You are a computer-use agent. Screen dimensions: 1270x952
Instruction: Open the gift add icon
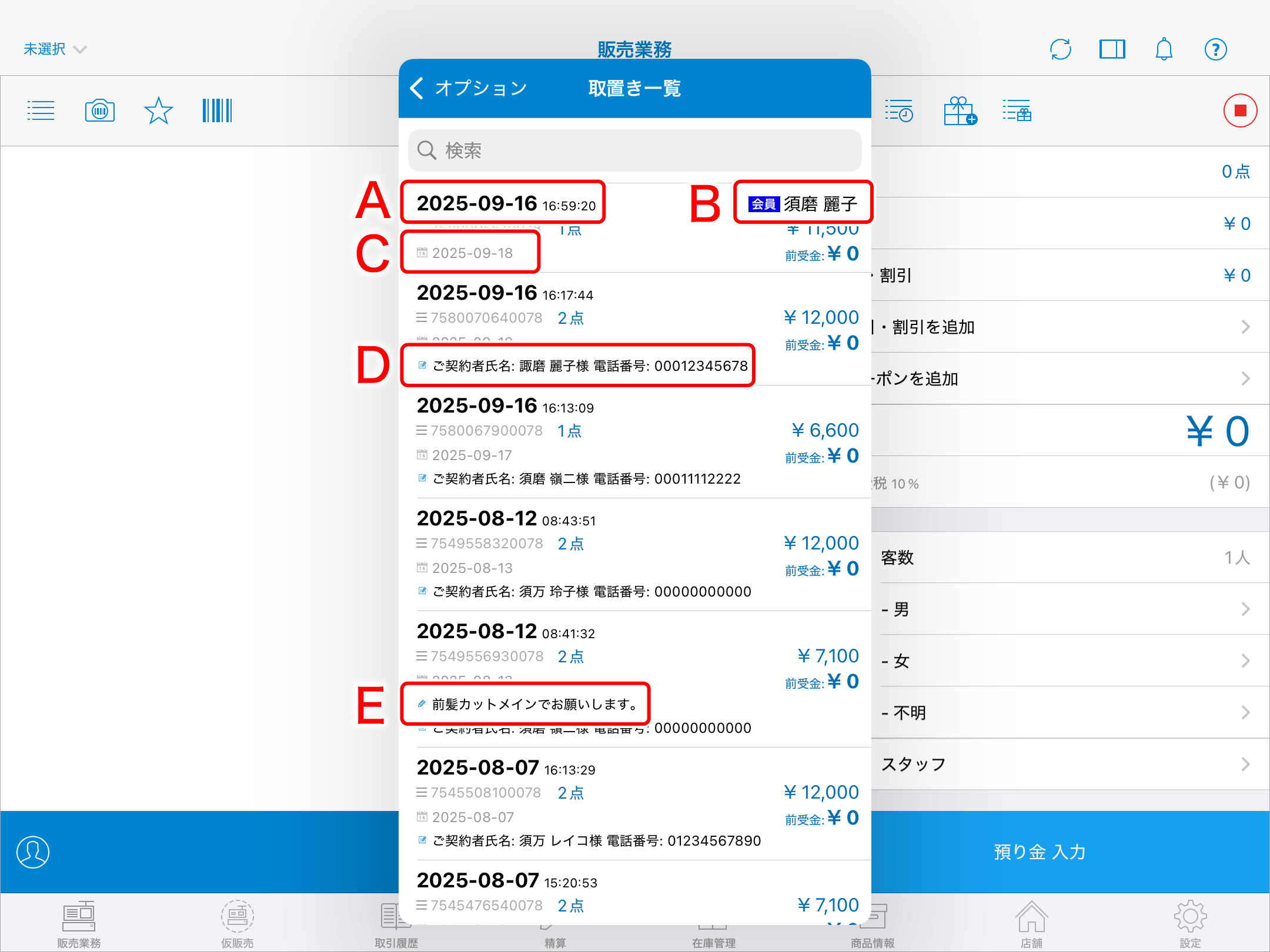point(960,110)
